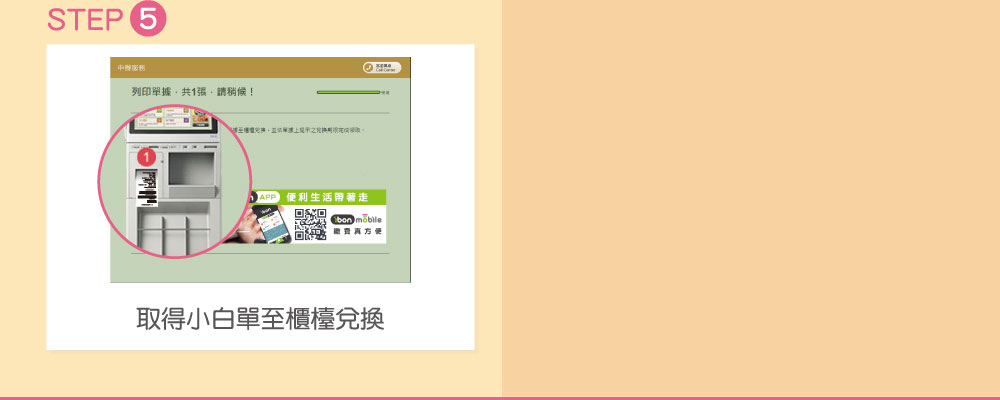Viewport: 1000px width, 400px height.
Task: Click the gold header title text
Action: pos(131,68)
